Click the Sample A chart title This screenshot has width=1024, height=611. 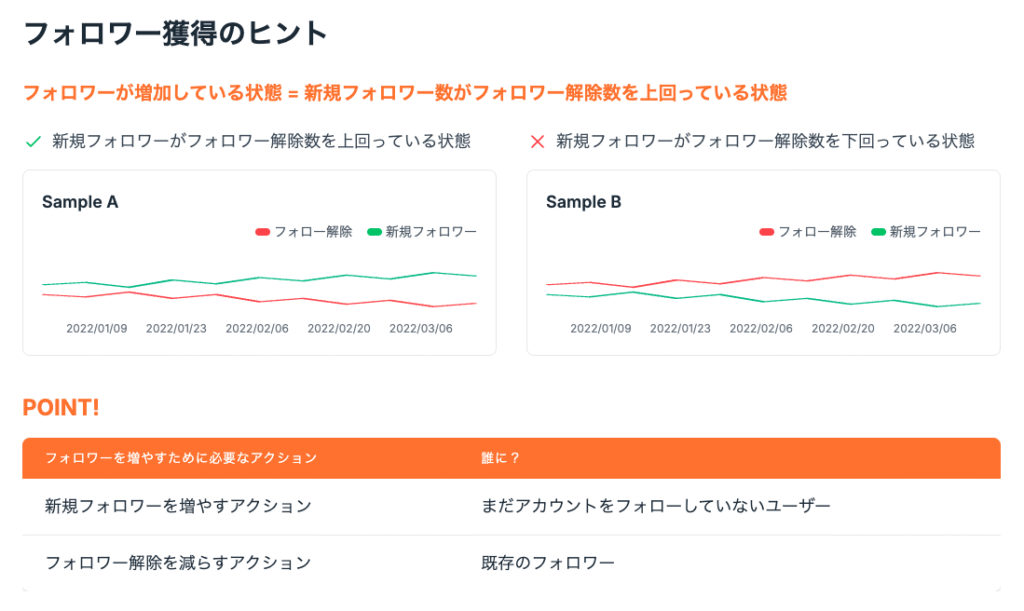point(80,202)
